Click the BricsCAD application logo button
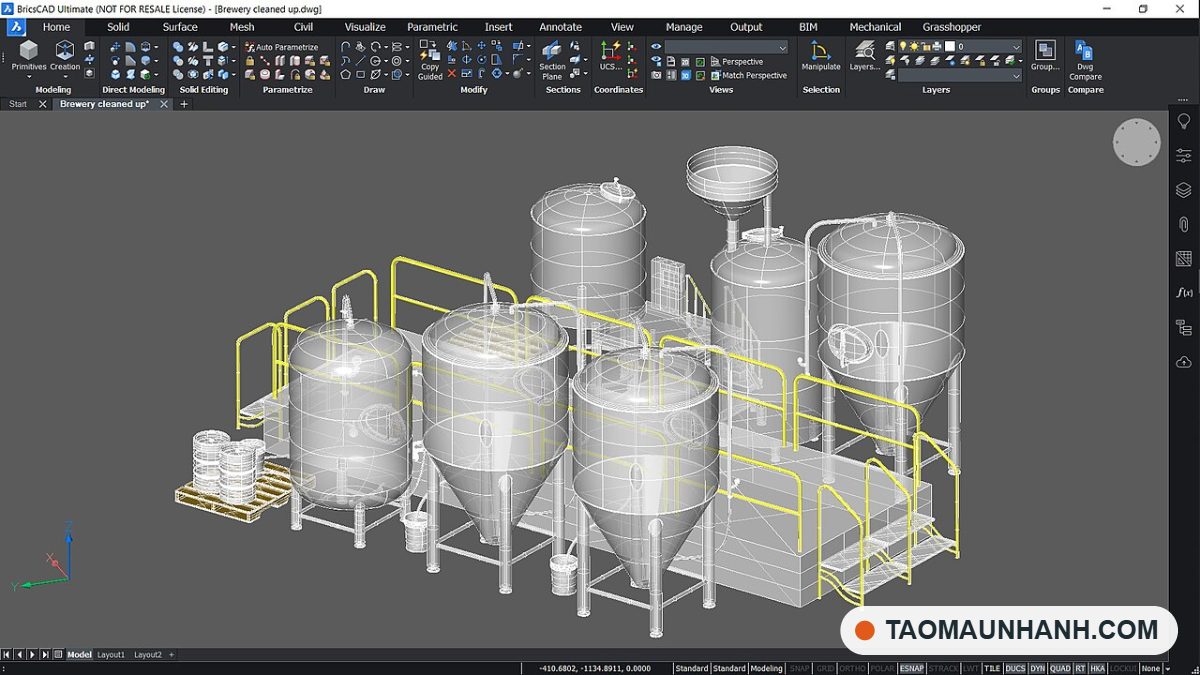1200x675 pixels. click(16, 27)
